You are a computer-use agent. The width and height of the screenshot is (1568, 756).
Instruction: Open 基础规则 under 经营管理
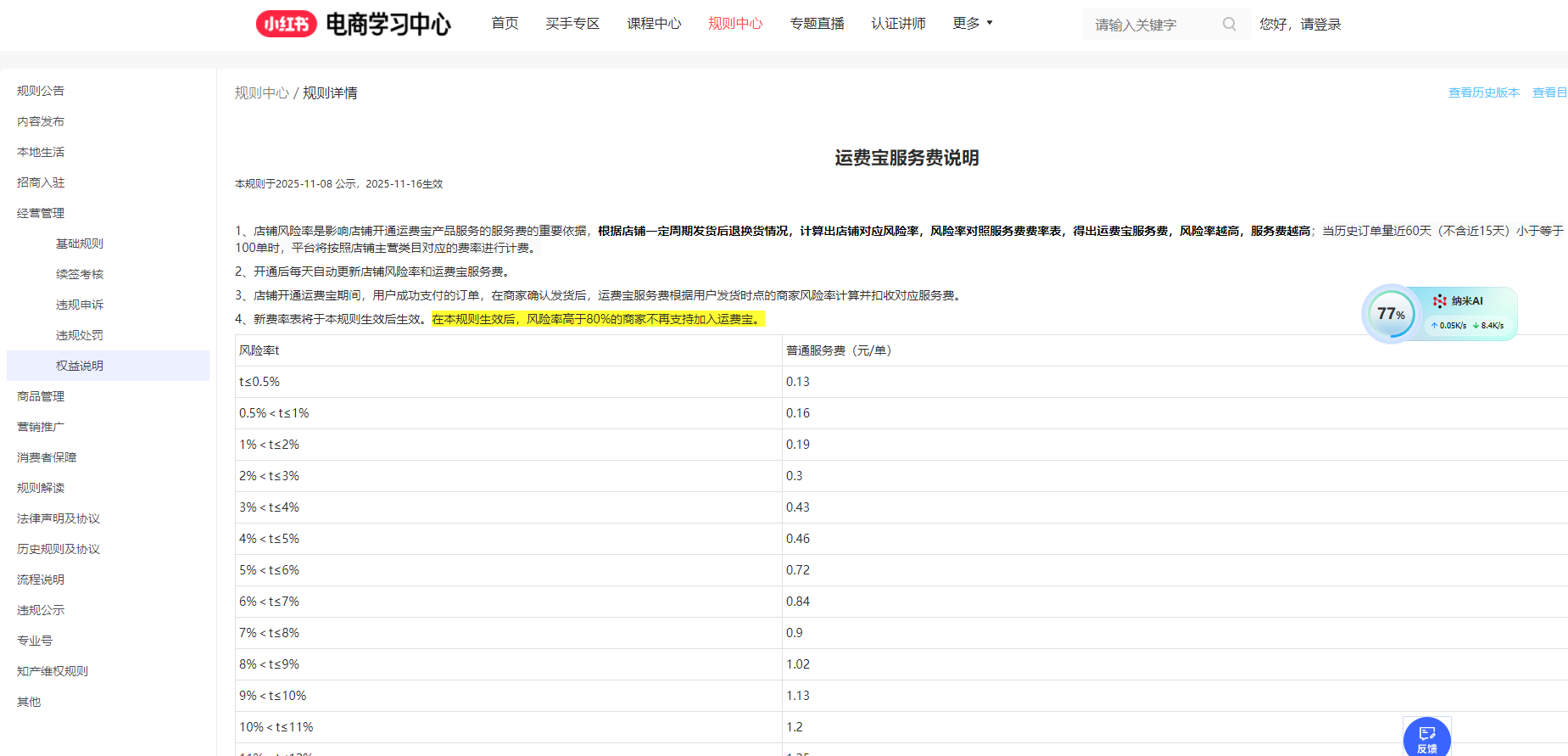(x=80, y=244)
